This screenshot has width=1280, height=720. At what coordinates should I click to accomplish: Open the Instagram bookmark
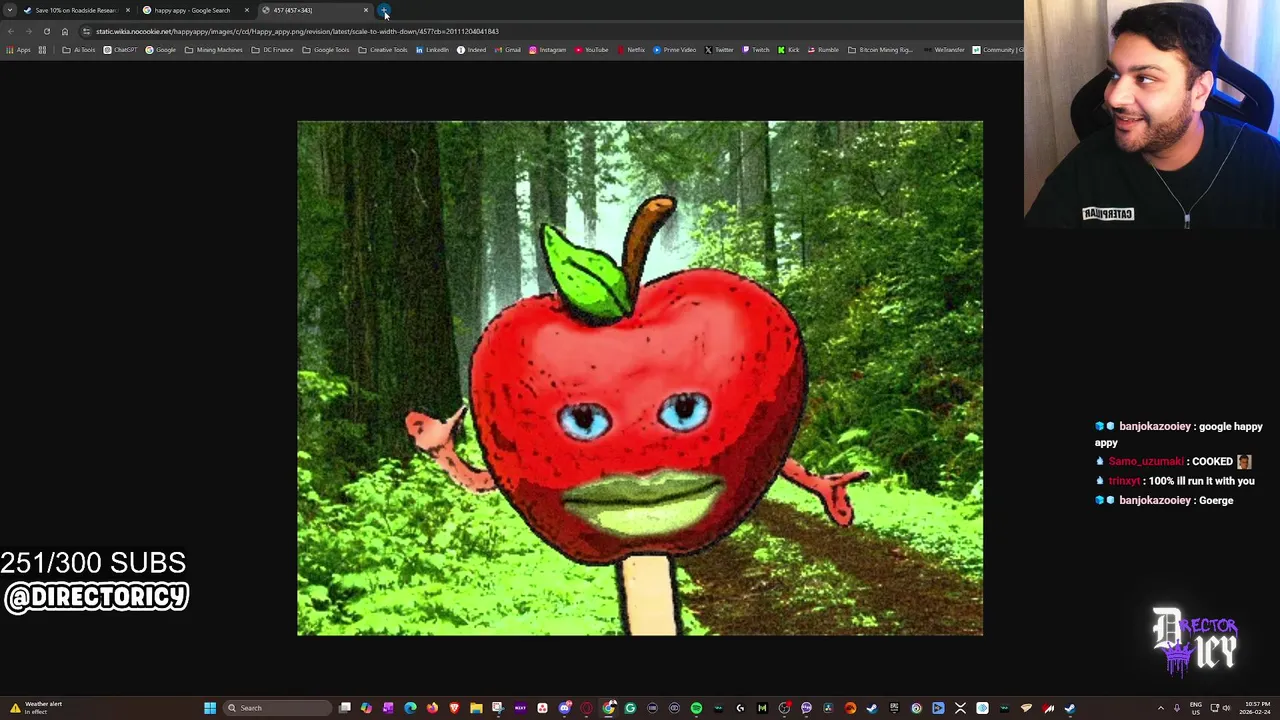548,50
